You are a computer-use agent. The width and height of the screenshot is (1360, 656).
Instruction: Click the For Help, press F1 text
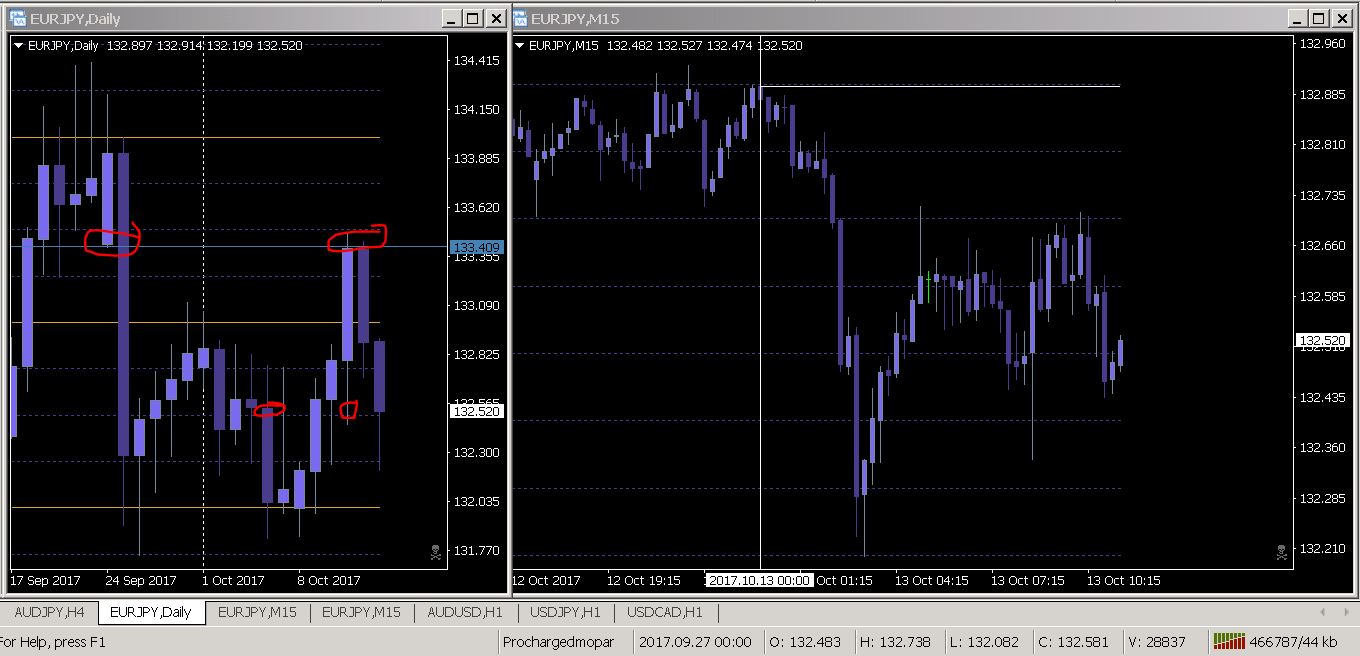[53, 642]
